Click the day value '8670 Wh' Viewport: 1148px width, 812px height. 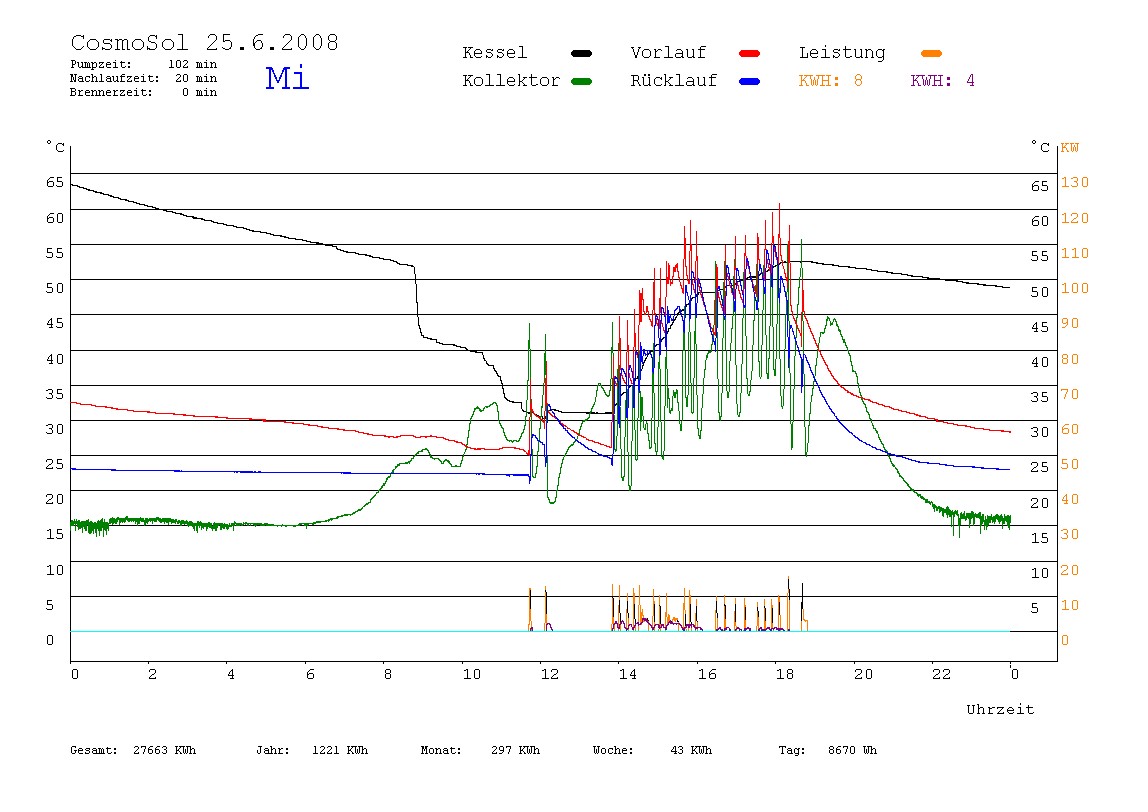point(852,750)
